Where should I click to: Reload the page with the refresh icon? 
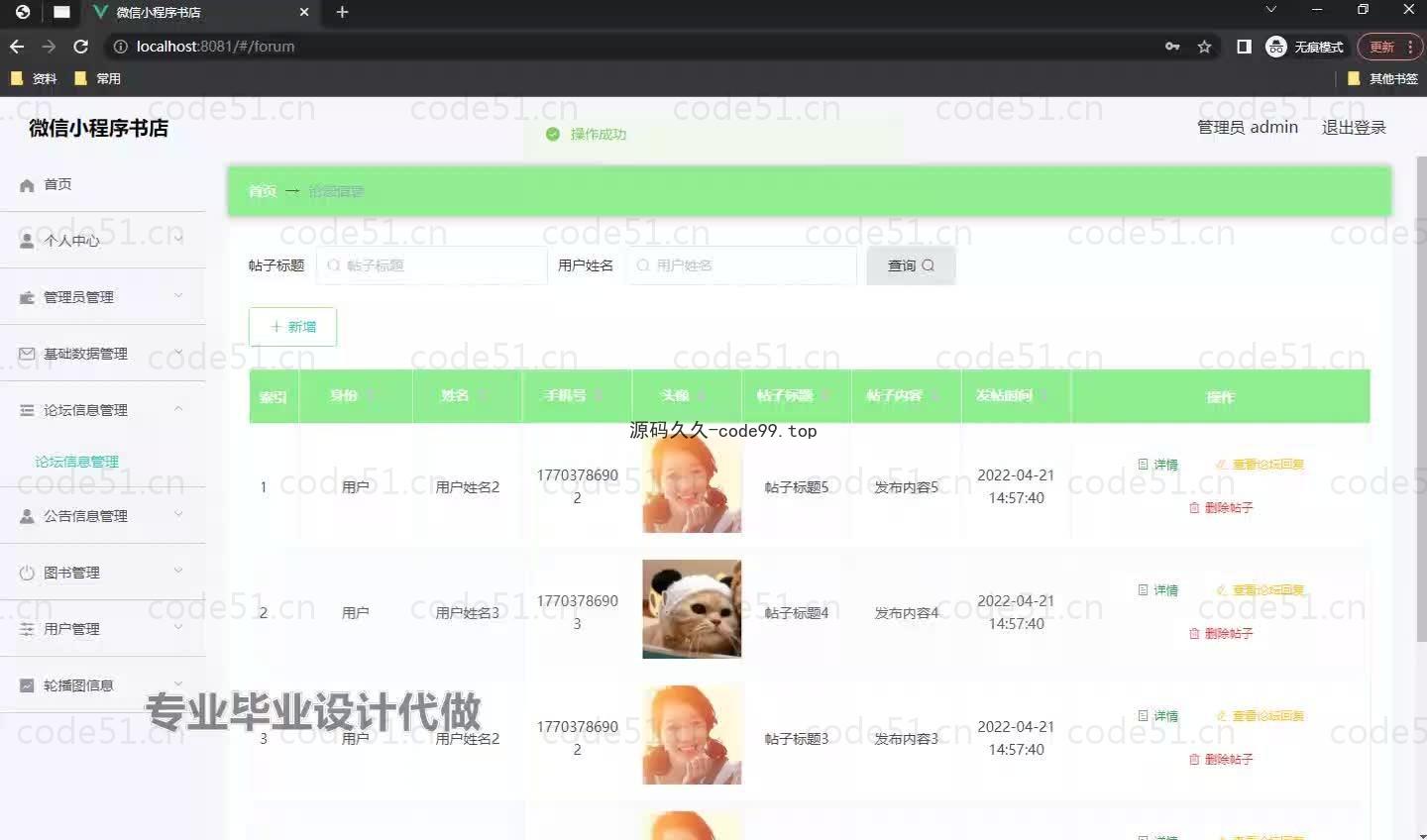(x=81, y=47)
